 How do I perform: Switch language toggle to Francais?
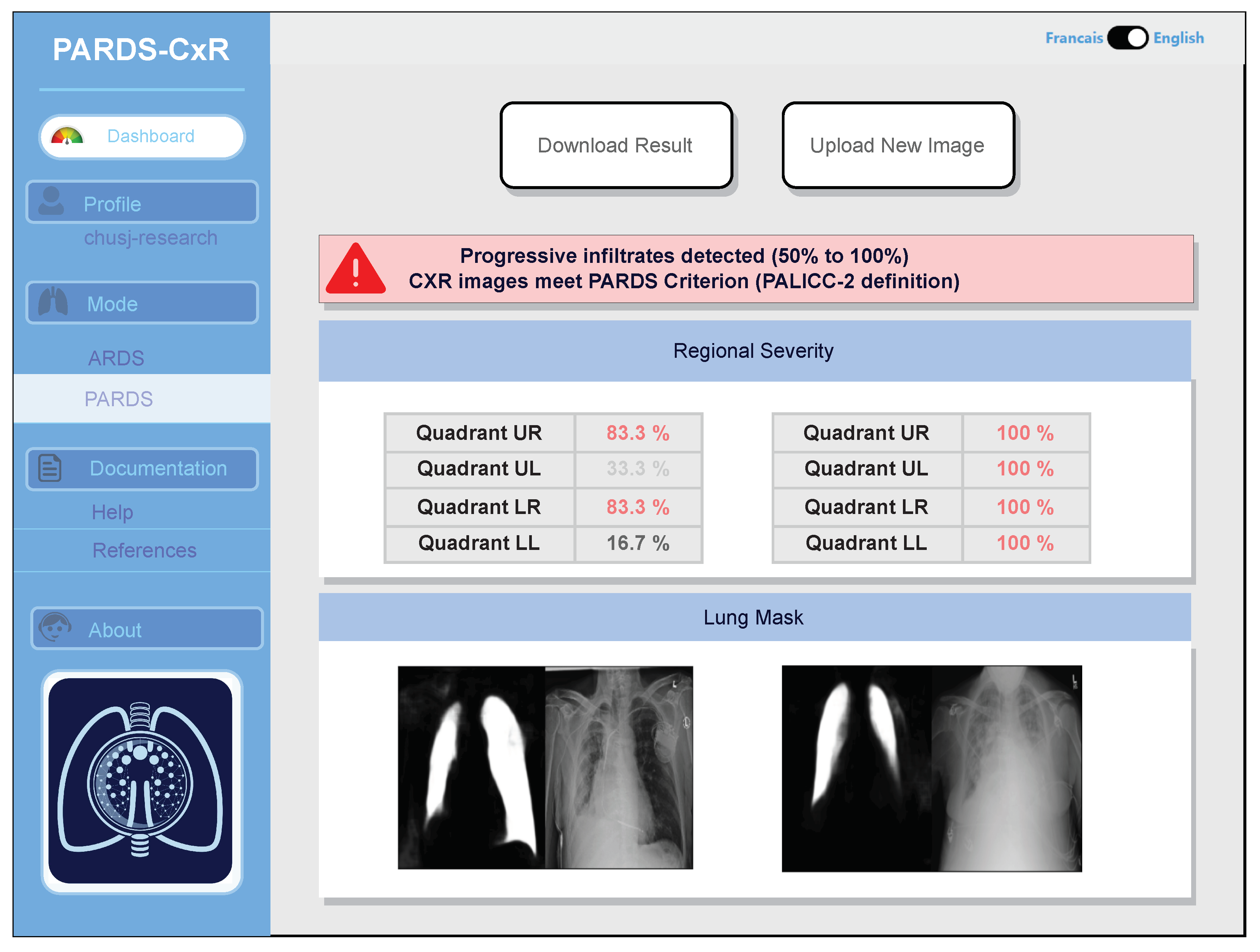point(1074,37)
